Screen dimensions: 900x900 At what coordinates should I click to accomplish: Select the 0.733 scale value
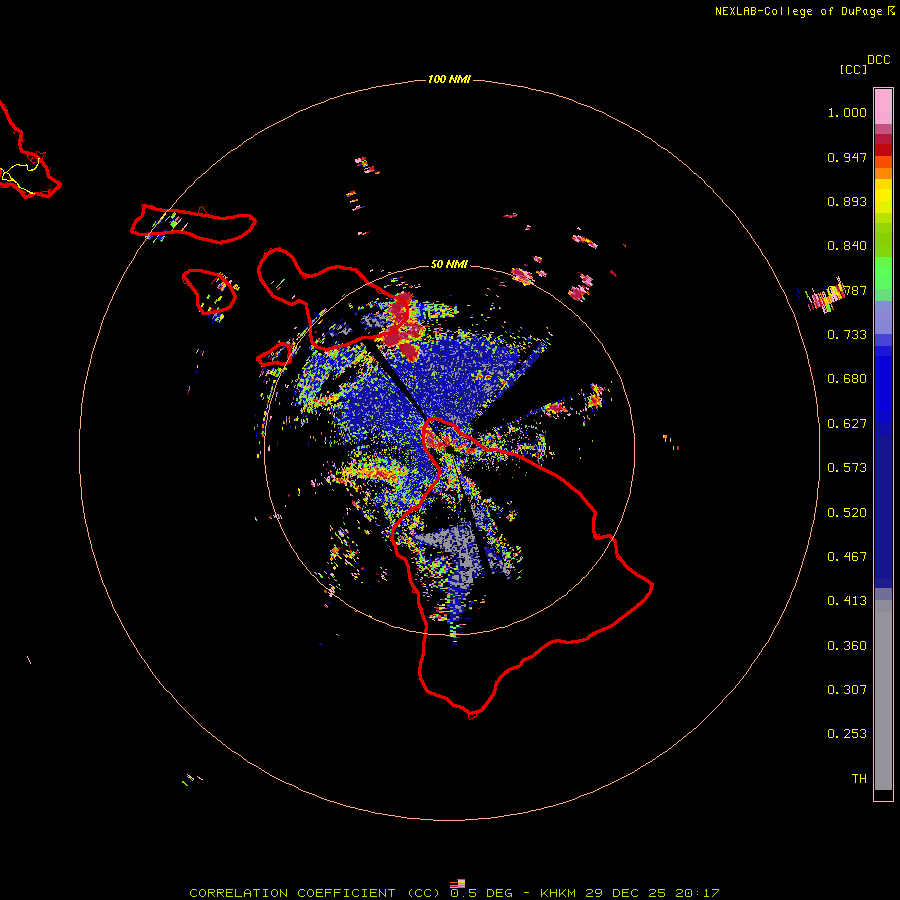pyautogui.click(x=847, y=335)
